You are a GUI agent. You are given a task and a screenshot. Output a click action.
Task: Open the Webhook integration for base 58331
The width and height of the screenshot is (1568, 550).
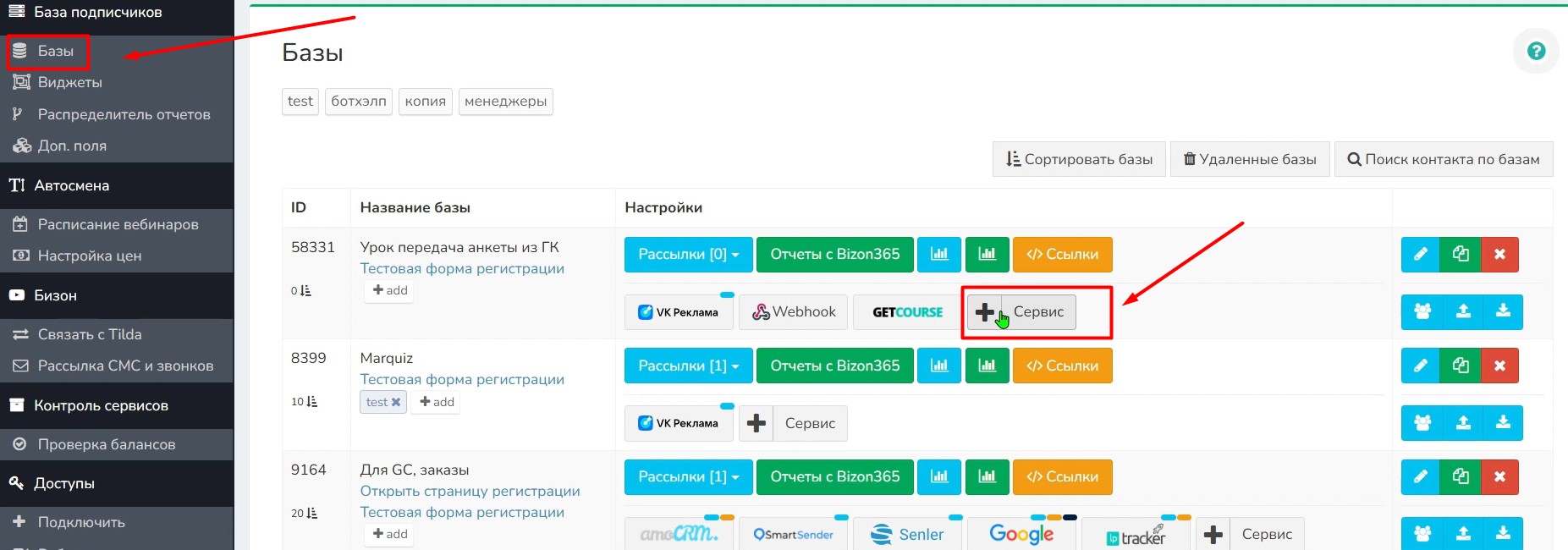tap(794, 312)
